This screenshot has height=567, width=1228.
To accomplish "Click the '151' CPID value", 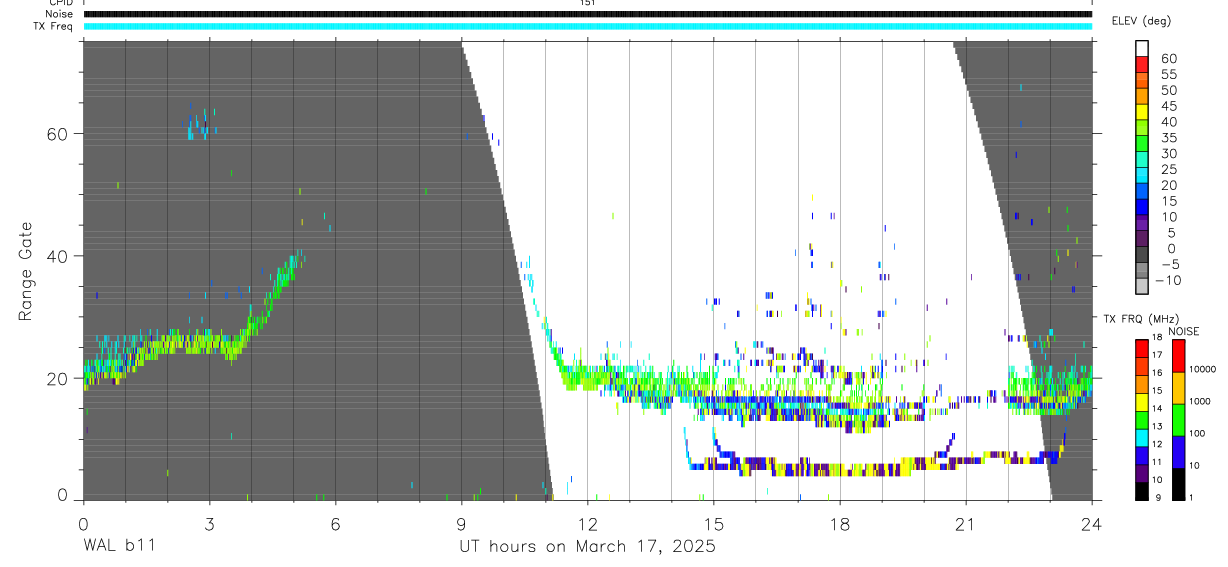I will [587, 3].
